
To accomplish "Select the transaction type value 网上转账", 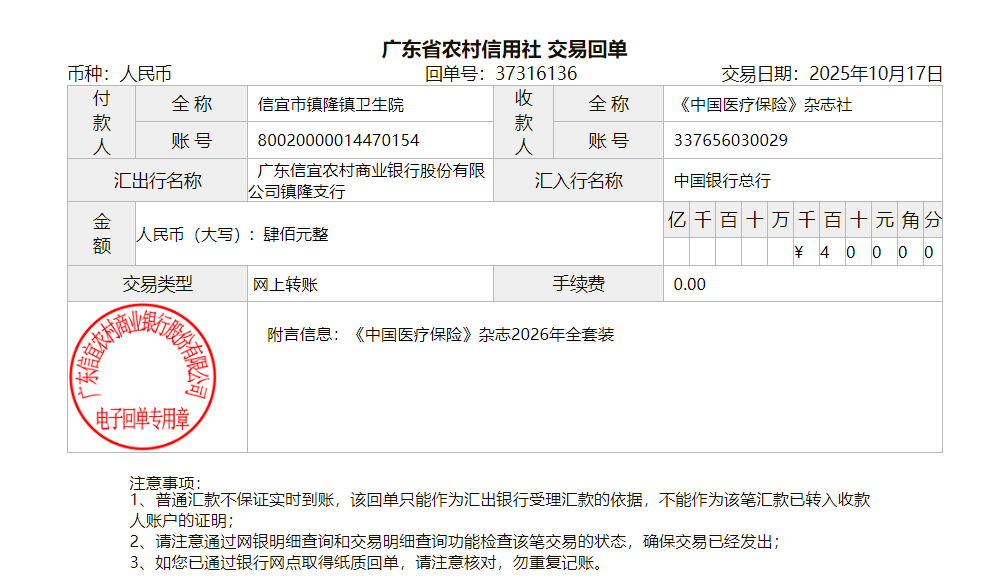I will [286, 284].
